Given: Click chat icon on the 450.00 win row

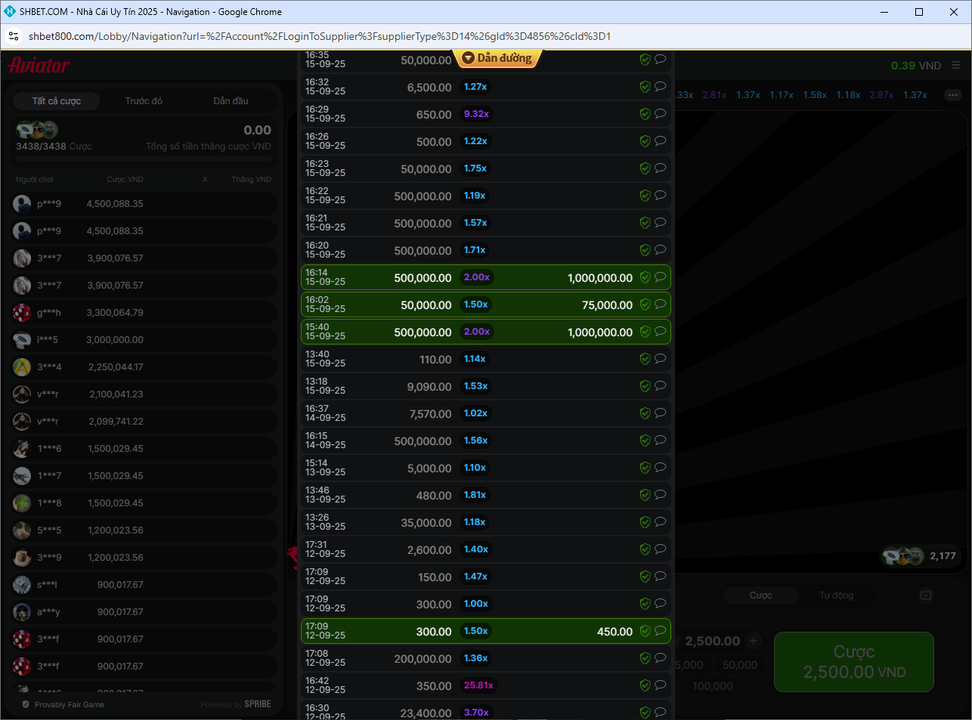Looking at the screenshot, I should (x=660, y=631).
